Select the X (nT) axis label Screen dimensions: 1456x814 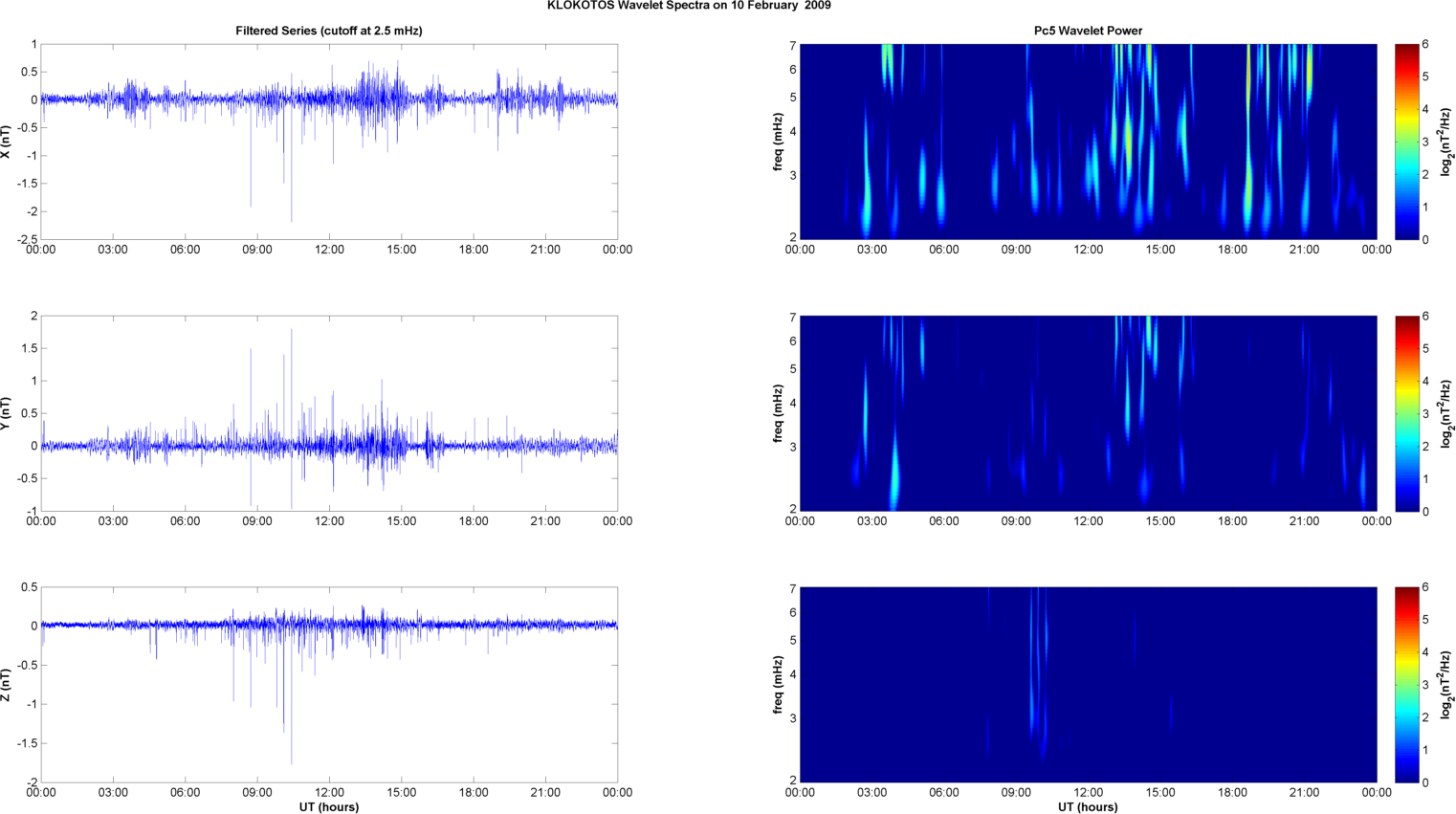tap(7, 142)
